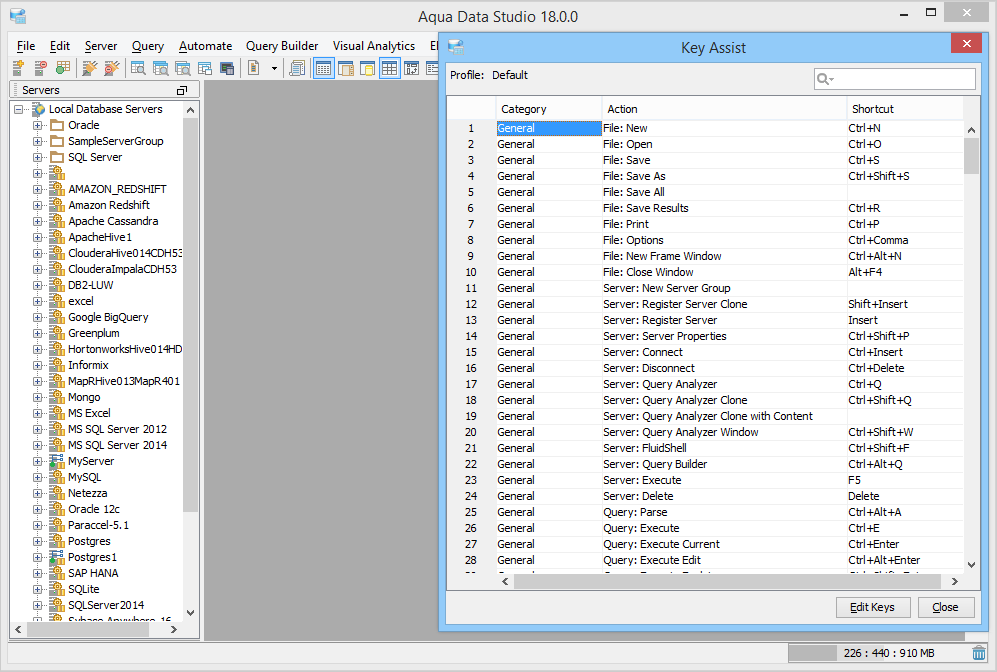
Task: Click the Close button in Key Assist
Action: (945, 607)
